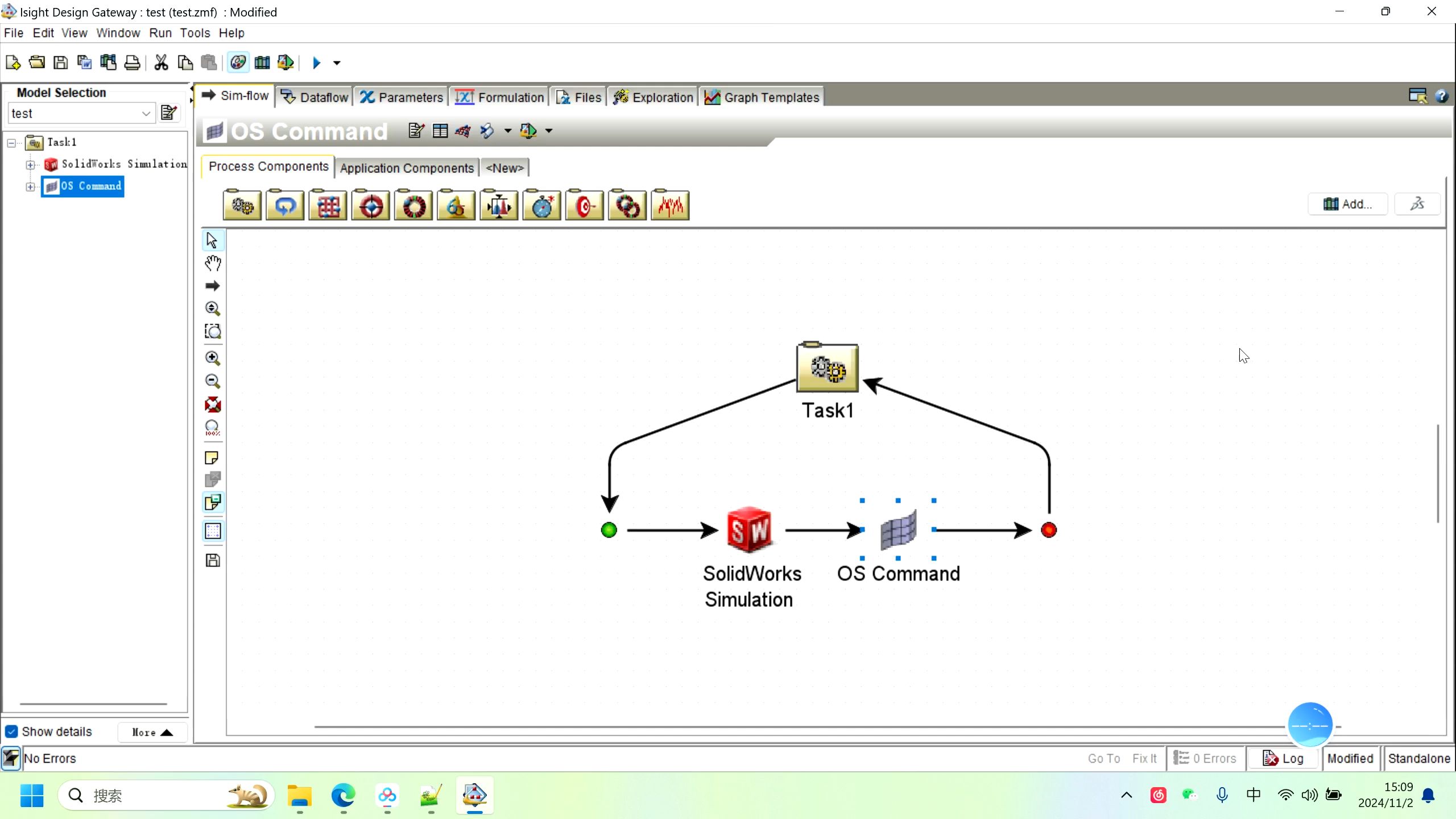Screen dimensions: 1456x819
Task: Expand the Task1 tree node
Action: tap(10, 142)
